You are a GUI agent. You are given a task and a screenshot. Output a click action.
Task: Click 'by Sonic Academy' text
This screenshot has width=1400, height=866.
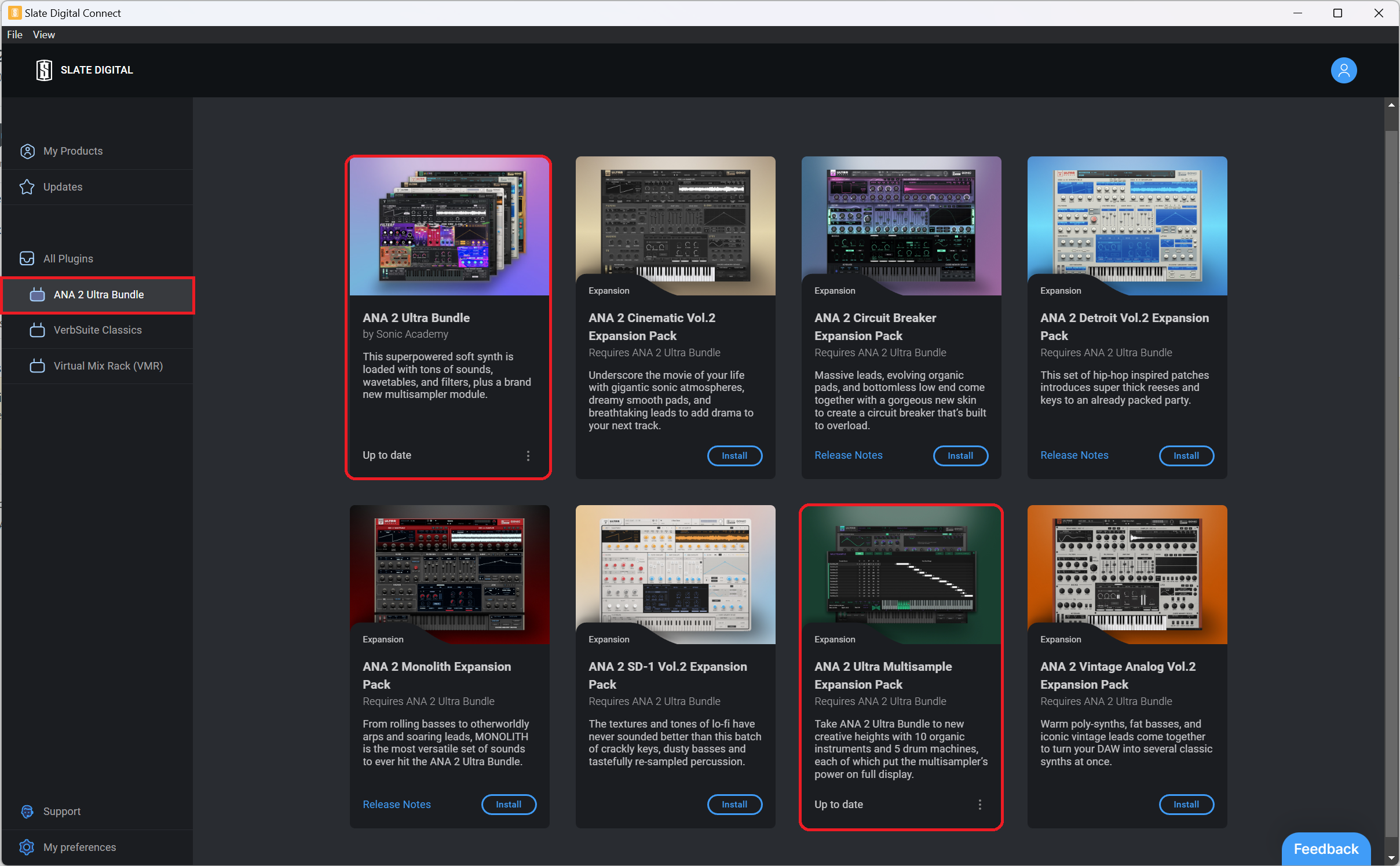405,334
